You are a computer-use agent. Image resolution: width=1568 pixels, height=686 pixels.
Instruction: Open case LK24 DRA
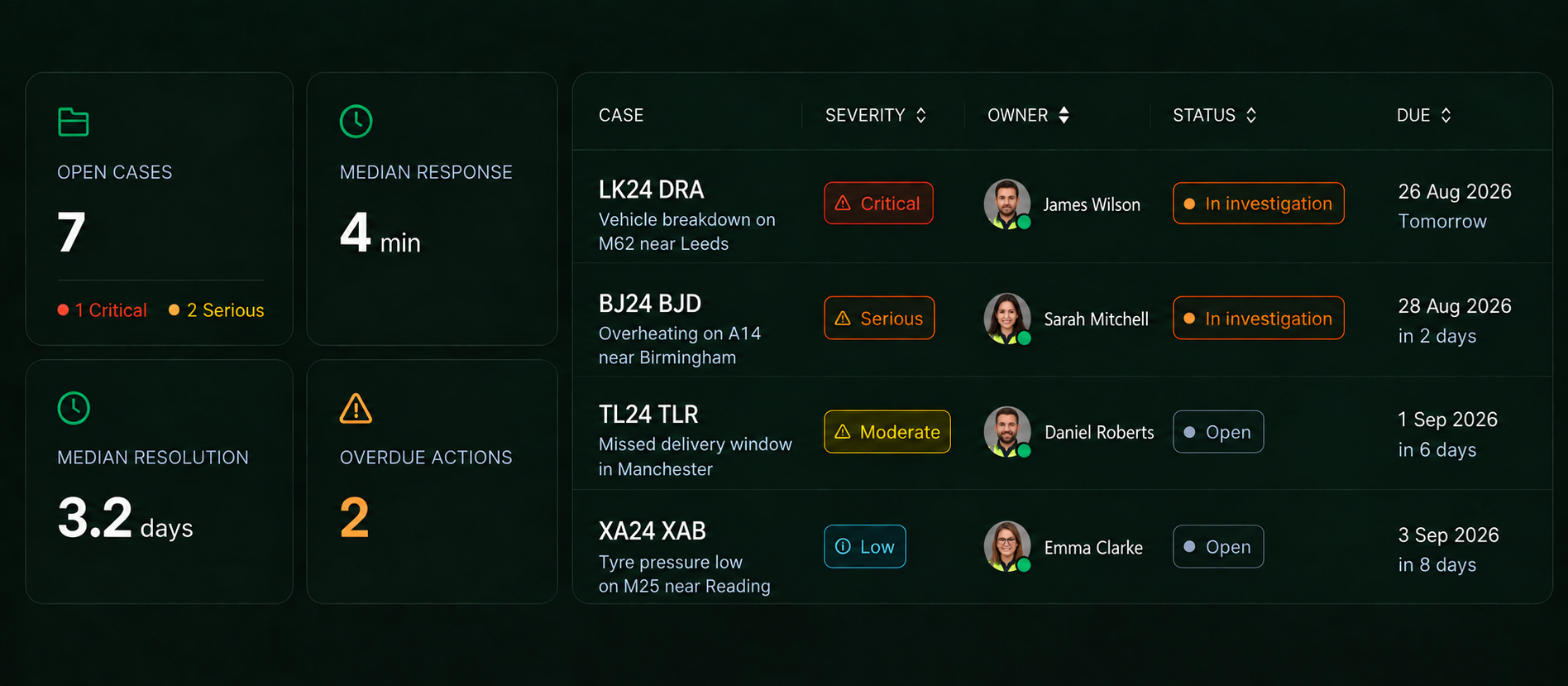click(652, 189)
